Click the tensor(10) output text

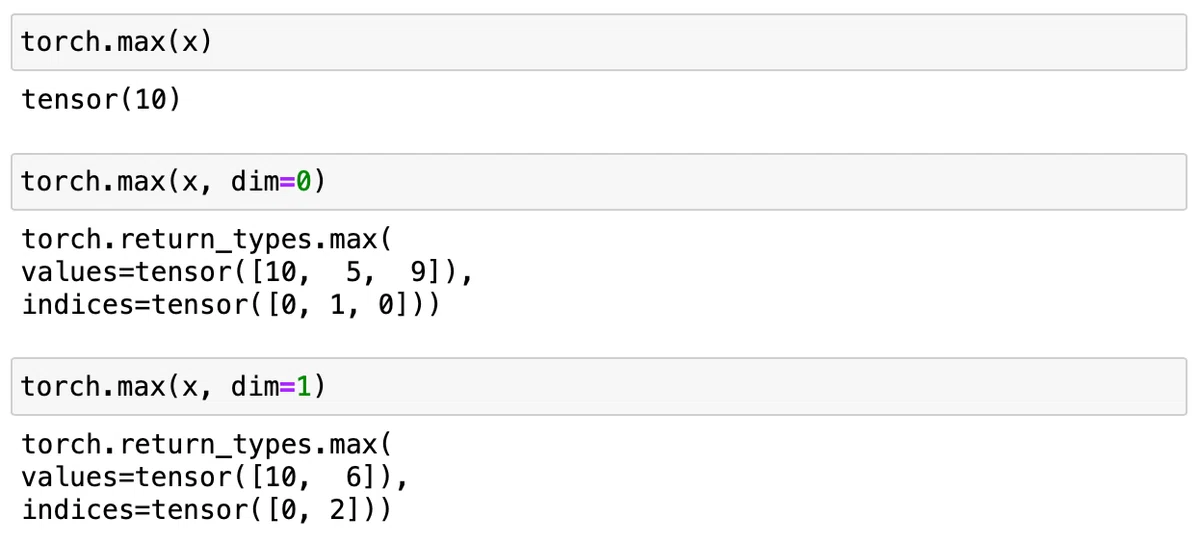pos(101,100)
